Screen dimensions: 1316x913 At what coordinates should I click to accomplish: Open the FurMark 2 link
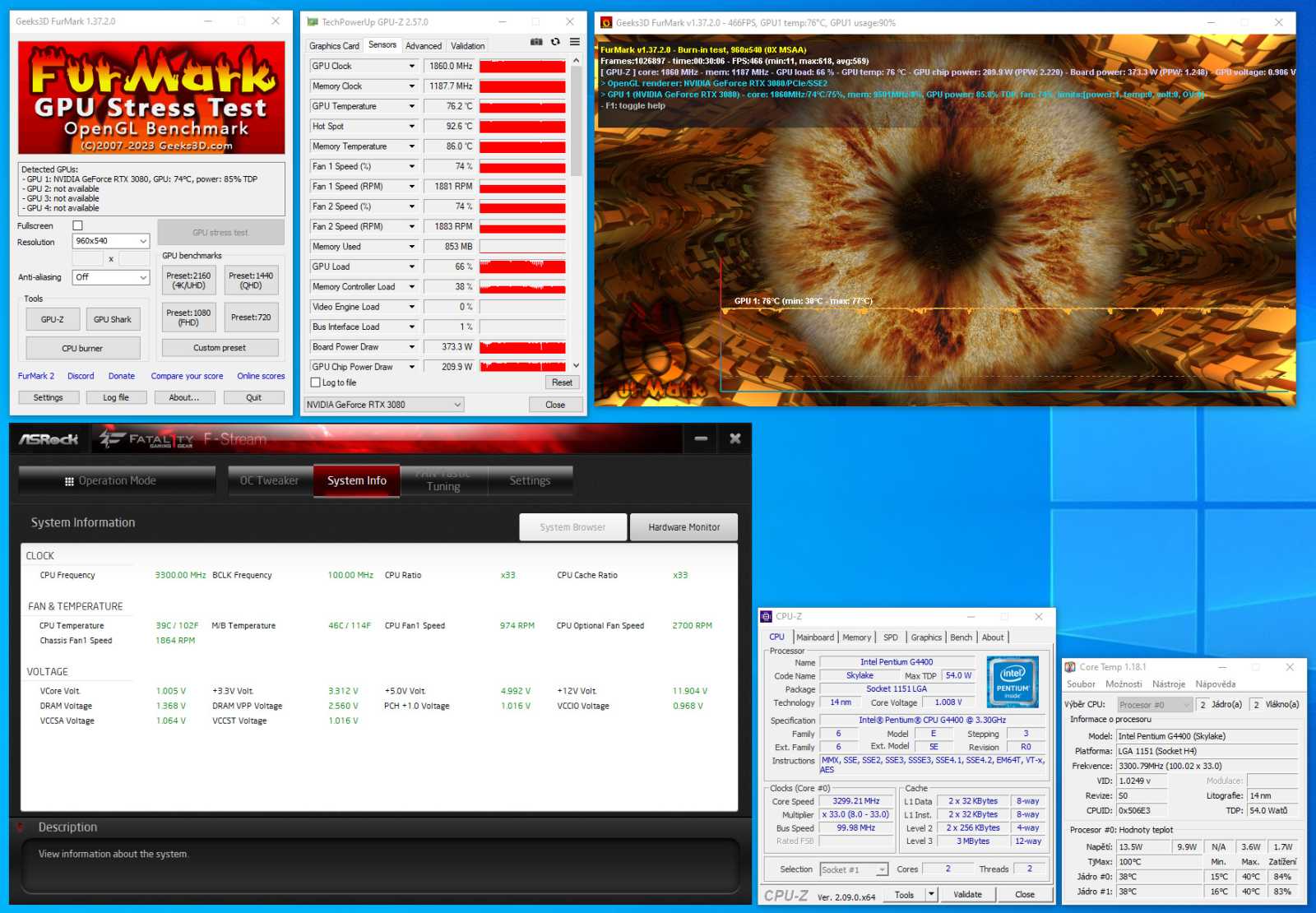click(36, 376)
